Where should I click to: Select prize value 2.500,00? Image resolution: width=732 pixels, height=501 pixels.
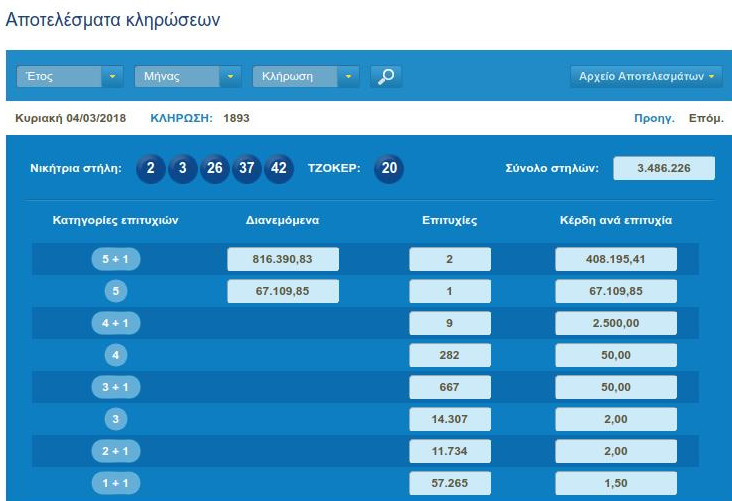(616, 323)
